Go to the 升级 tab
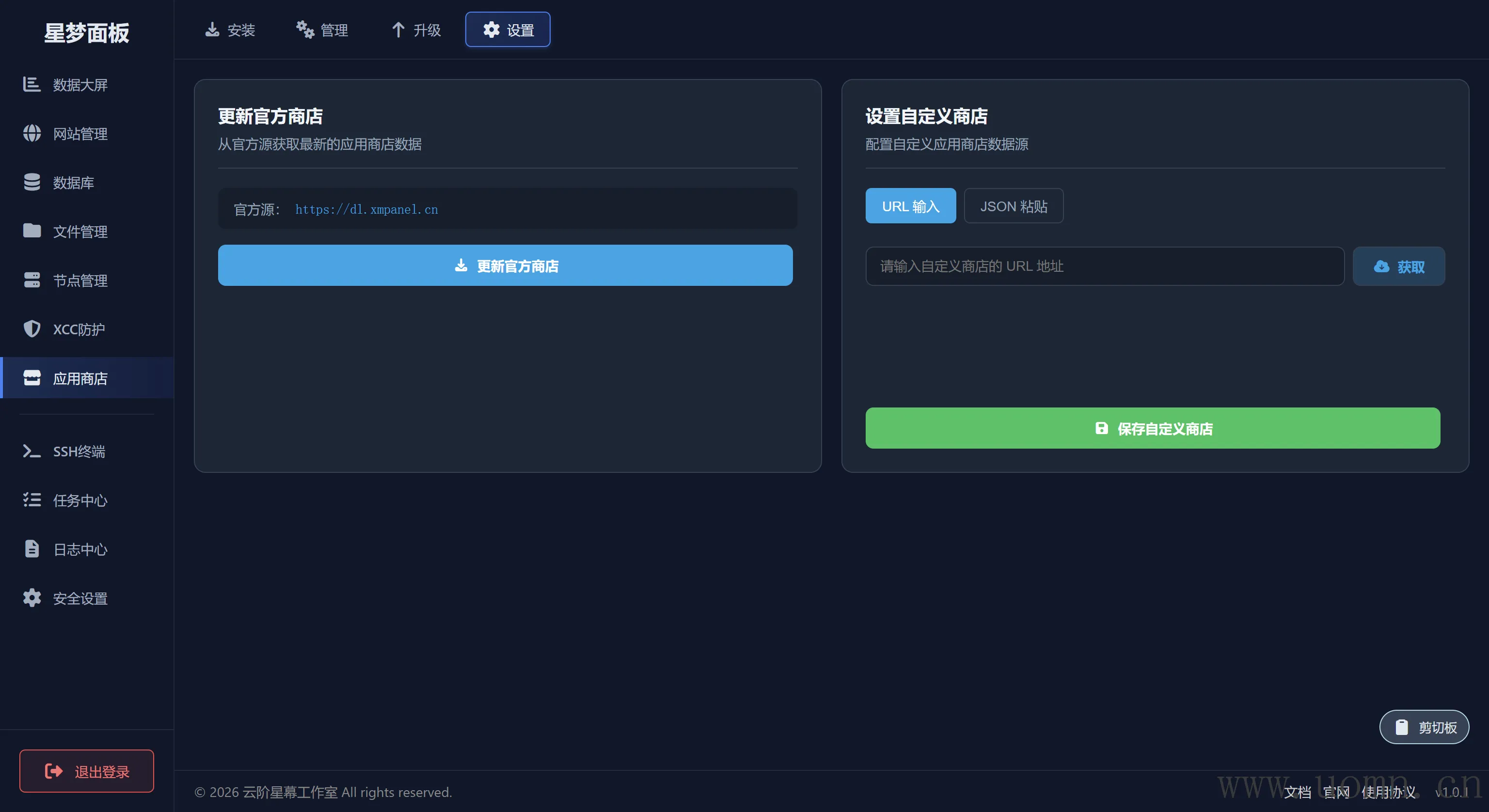Viewport: 1489px width, 812px height. pos(416,30)
